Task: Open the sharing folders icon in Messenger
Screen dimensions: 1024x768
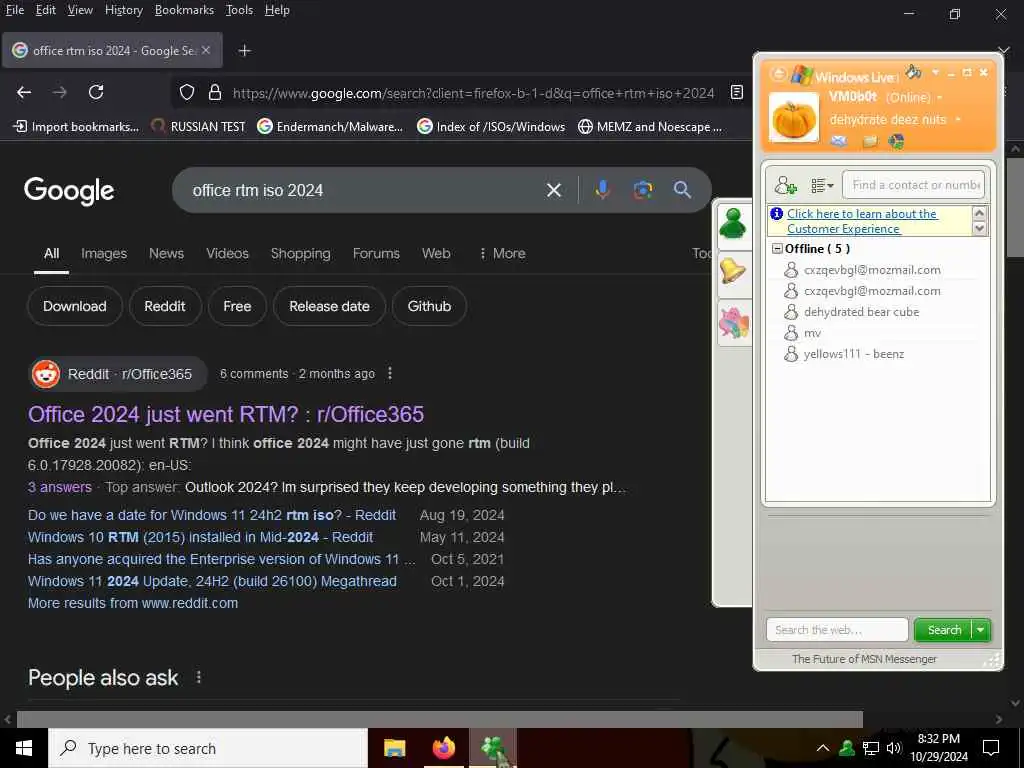Action: click(x=870, y=141)
